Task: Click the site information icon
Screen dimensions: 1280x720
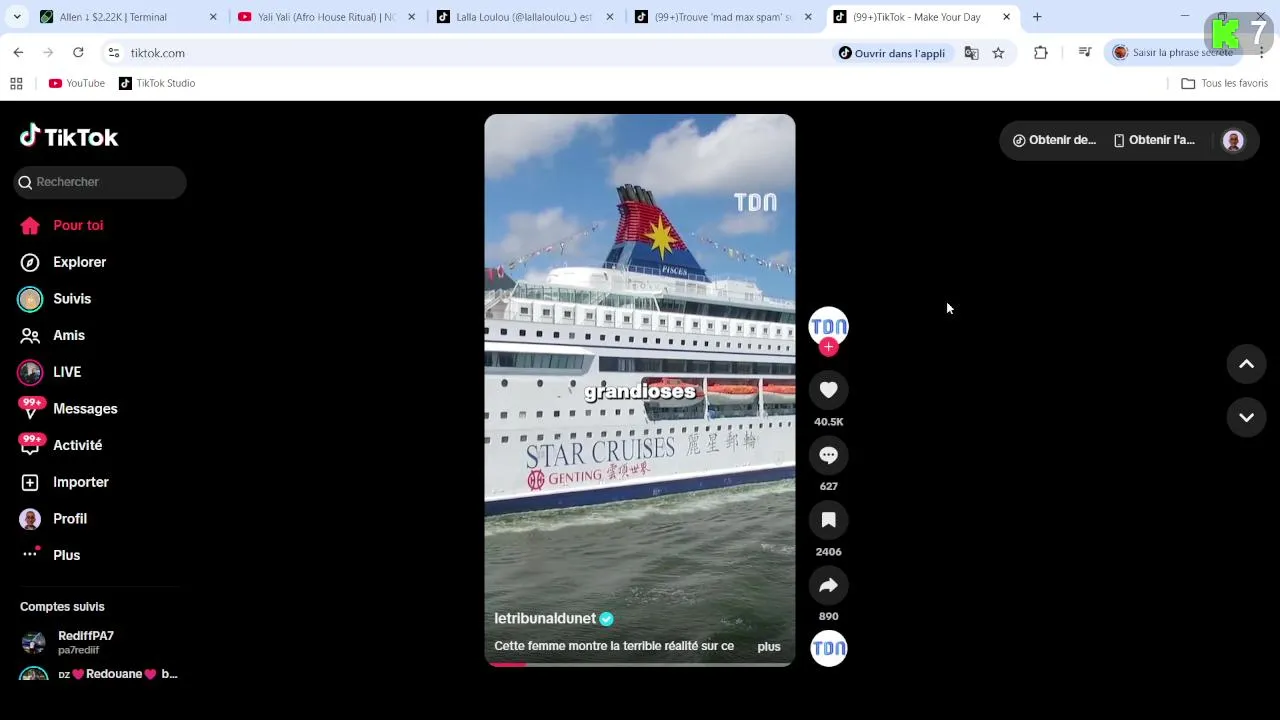Action: click(x=114, y=53)
